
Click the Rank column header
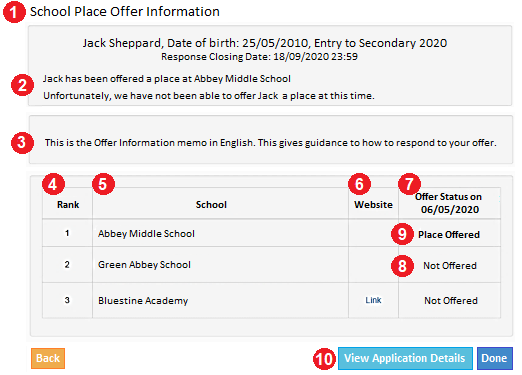(x=68, y=205)
